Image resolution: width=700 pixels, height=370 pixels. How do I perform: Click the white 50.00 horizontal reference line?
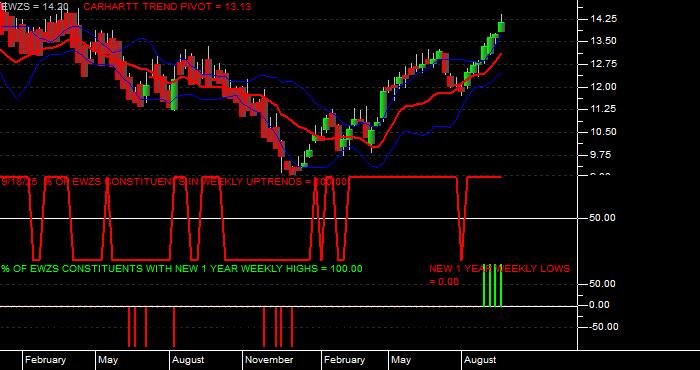pyautogui.click(x=288, y=218)
